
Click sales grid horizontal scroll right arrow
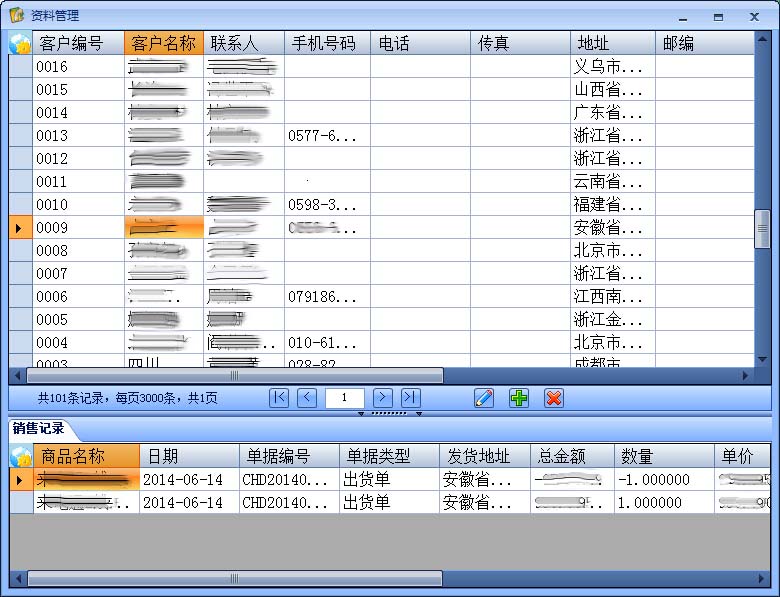pos(762,579)
